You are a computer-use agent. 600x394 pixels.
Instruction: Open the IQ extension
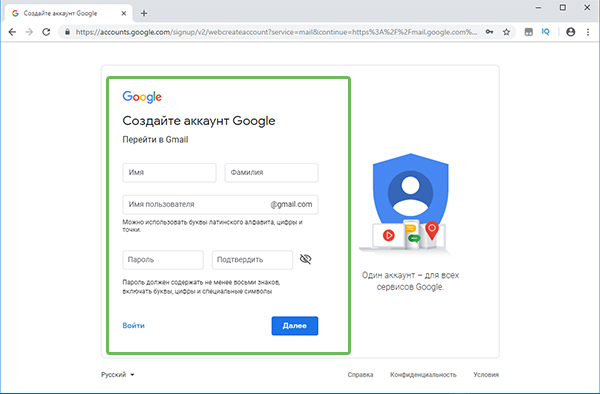(545, 32)
